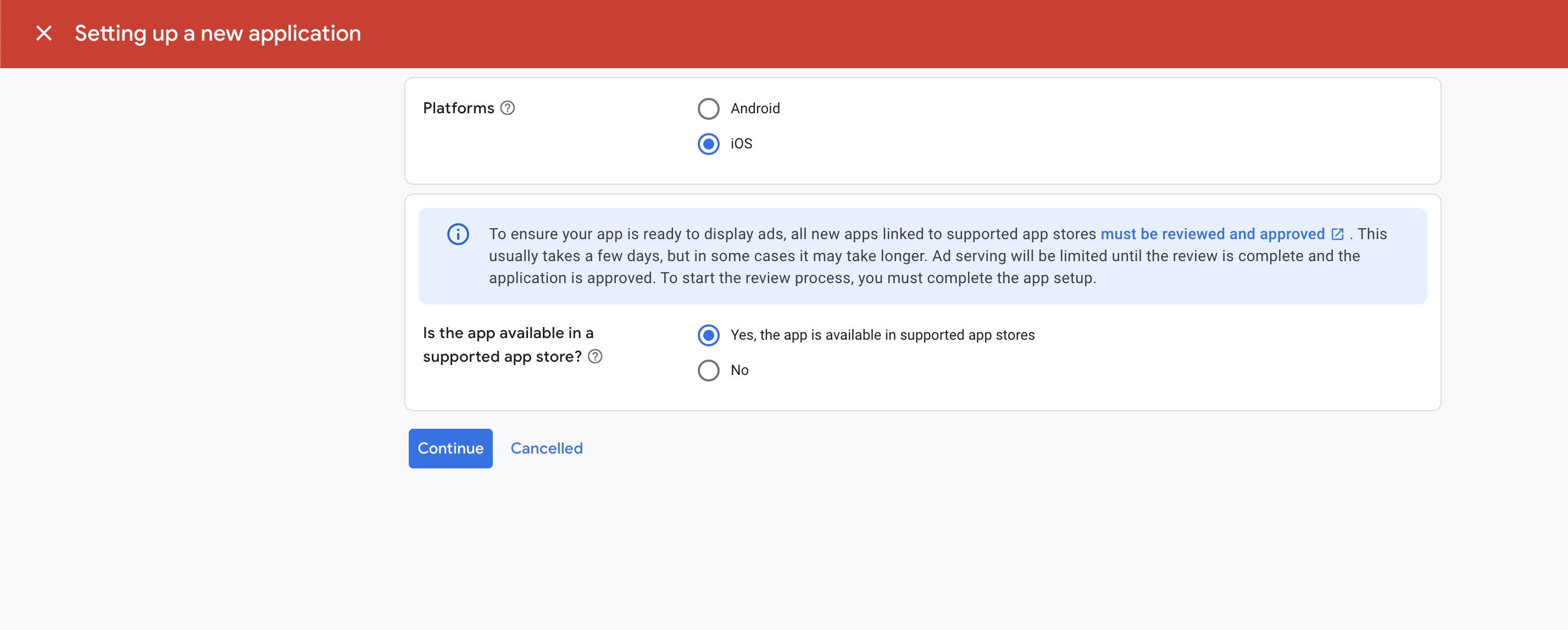Viewport: 1568px width, 630px height.
Task: Click the Cancelled link
Action: [546, 449]
